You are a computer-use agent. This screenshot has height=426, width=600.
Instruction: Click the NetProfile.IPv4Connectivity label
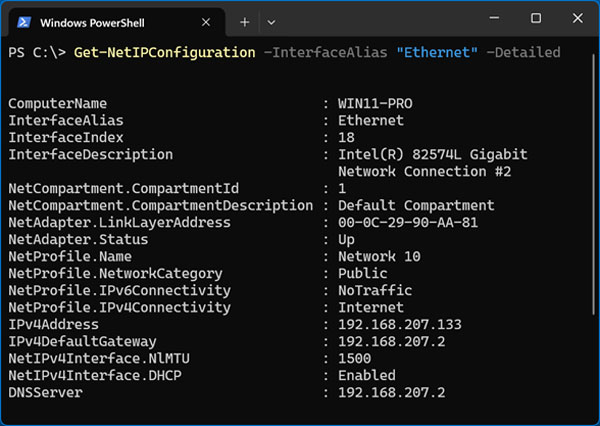tap(119, 307)
